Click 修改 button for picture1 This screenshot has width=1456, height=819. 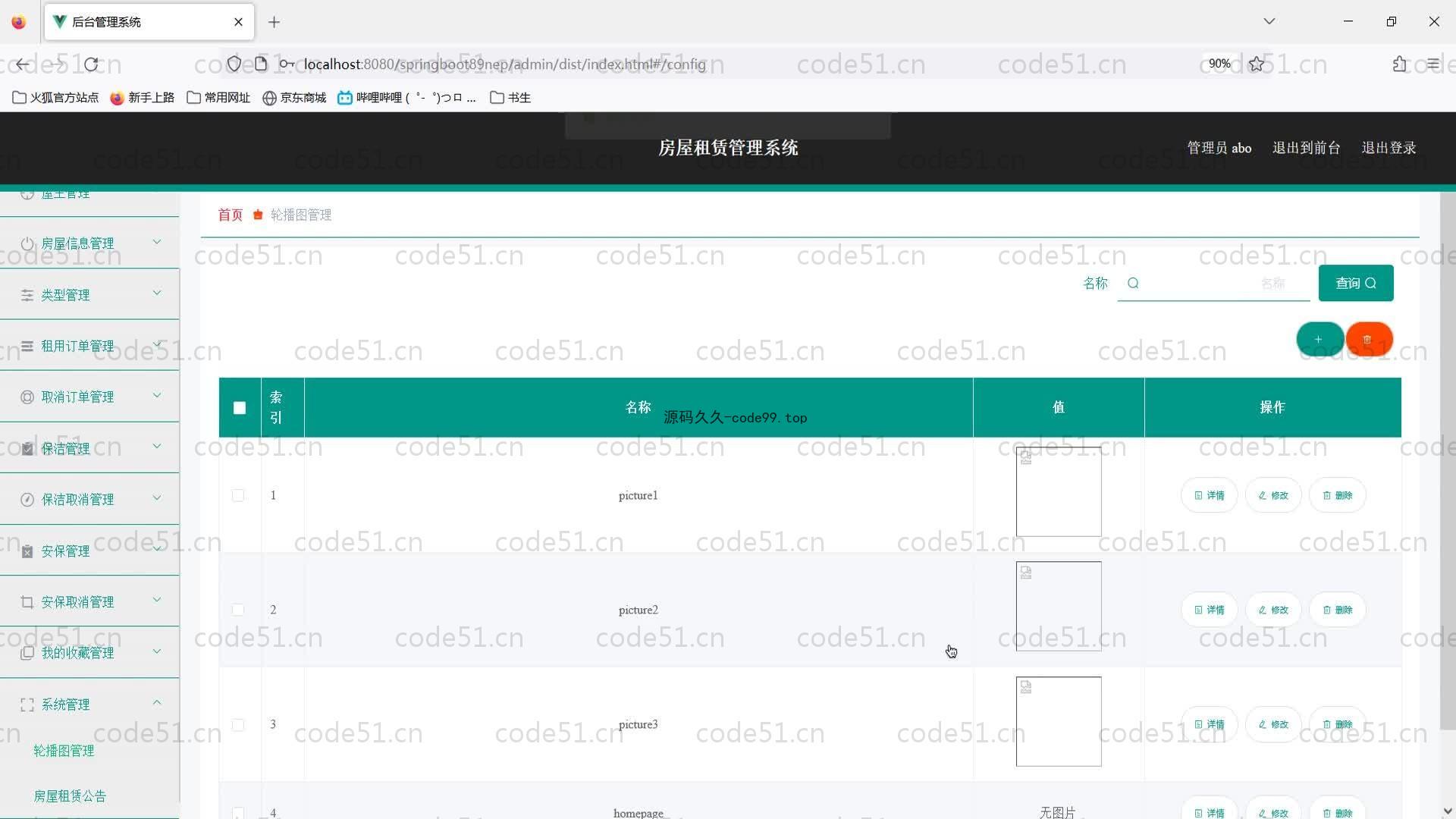click(1273, 495)
